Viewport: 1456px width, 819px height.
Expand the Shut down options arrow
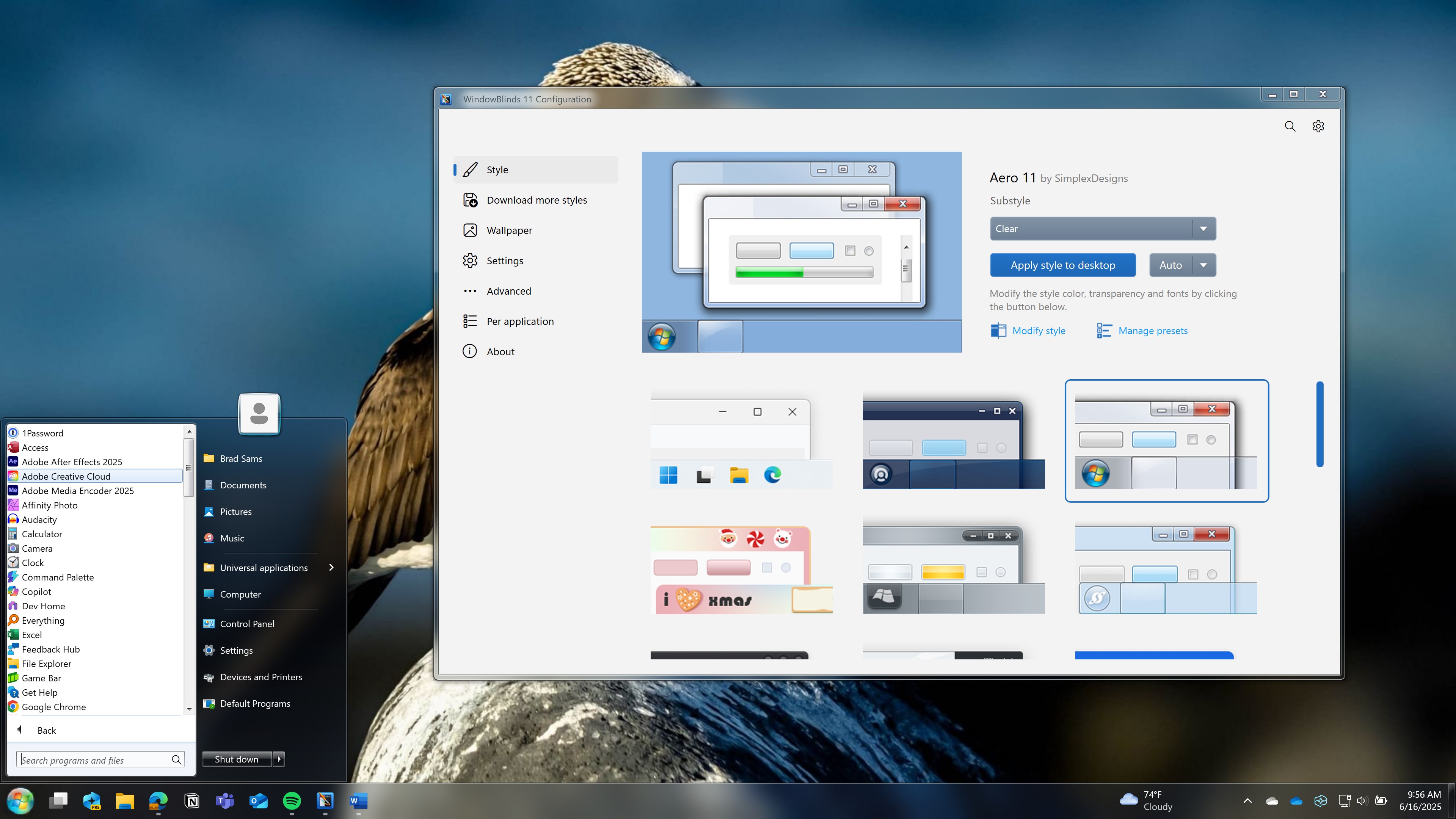coord(279,759)
